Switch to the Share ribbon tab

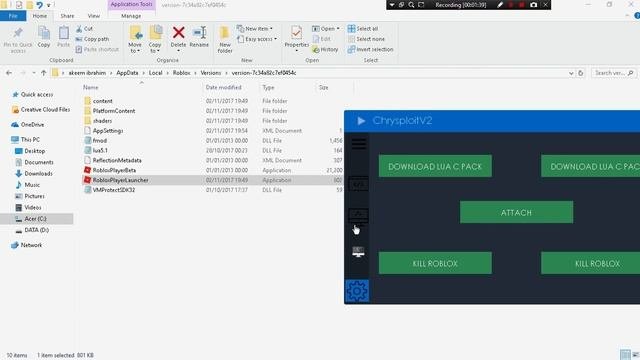pyautogui.click(x=67, y=16)
